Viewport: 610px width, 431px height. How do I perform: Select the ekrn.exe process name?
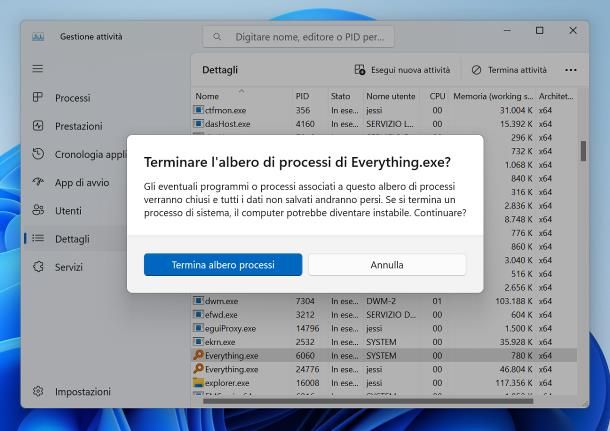(x=220, y=342)
